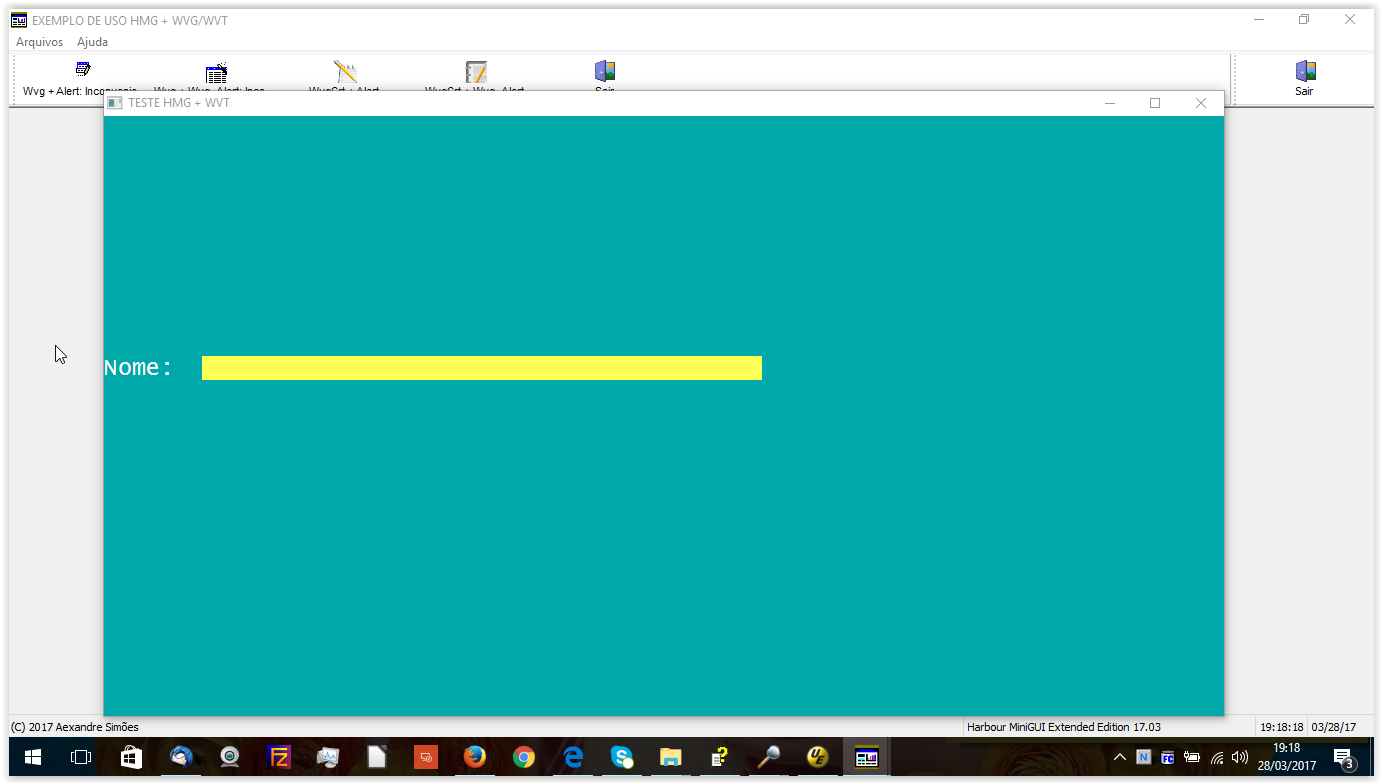Focus the yellow Nome input field
Image resolution: width=1382 pixels, height=784 pixels.
point(482,368)
